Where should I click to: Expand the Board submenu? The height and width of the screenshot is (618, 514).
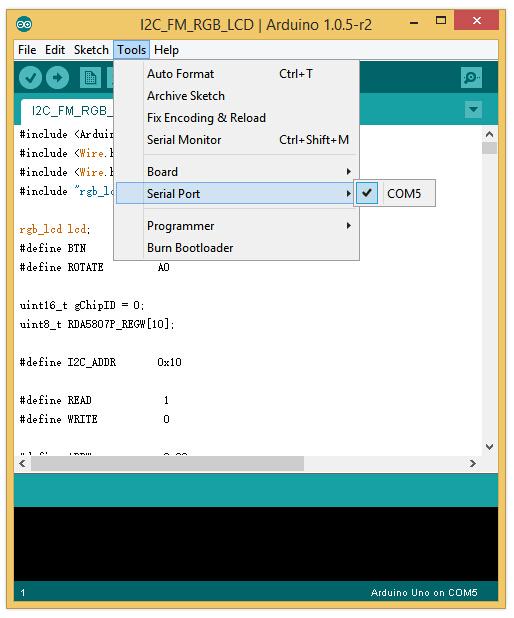click(237, 172)
